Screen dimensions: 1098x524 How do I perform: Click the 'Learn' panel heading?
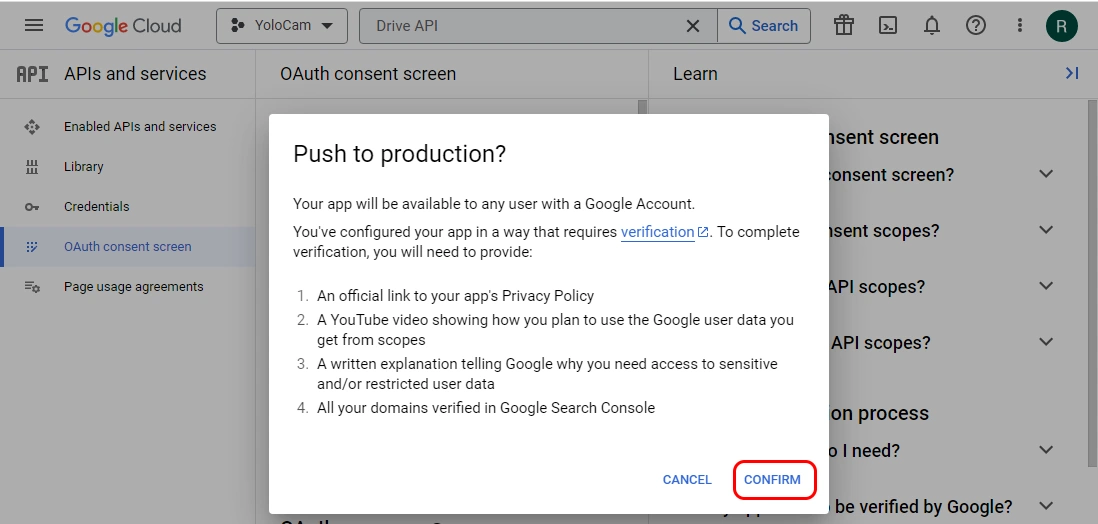click(695, 74)
